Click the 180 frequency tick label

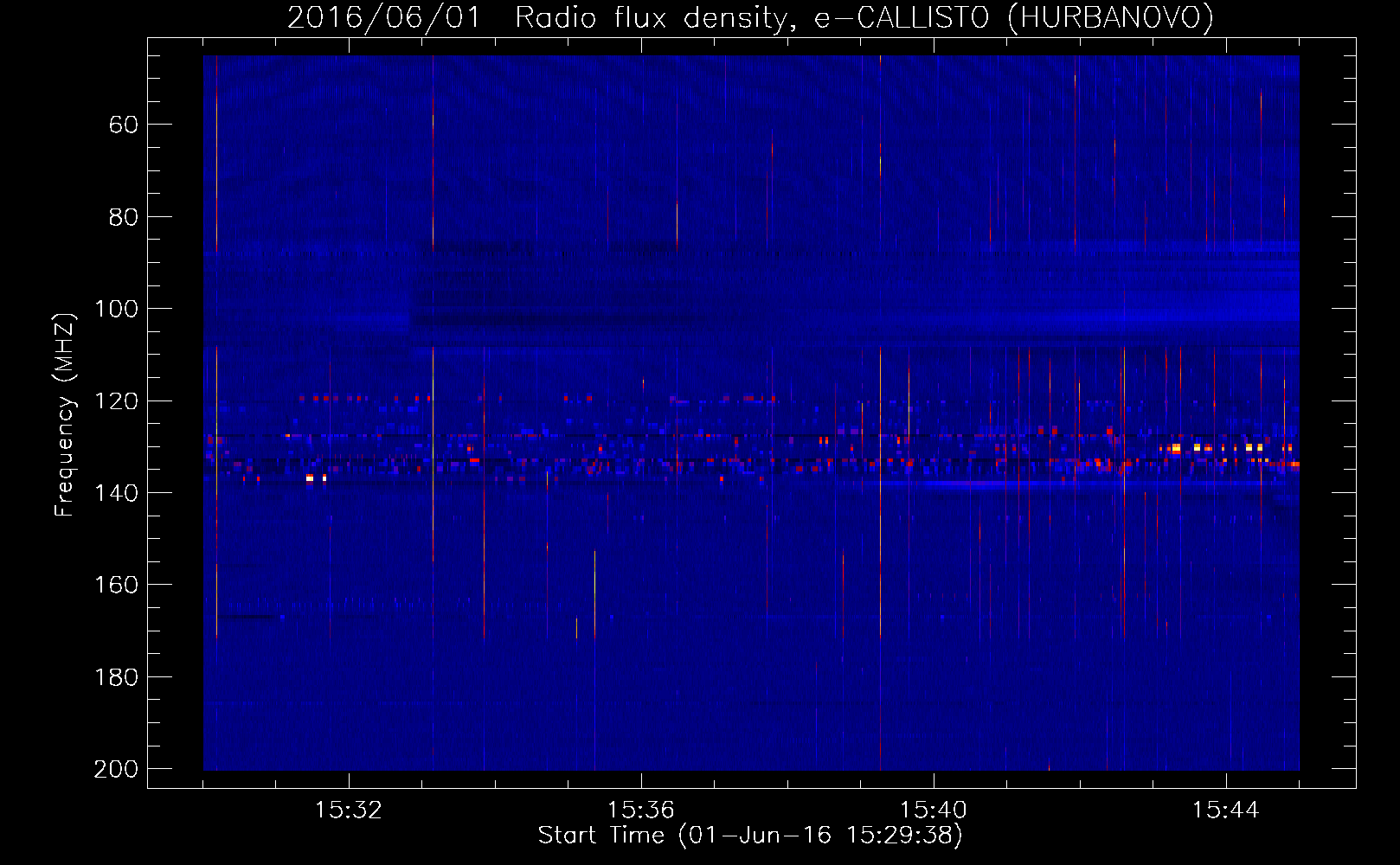coord(117,677)
